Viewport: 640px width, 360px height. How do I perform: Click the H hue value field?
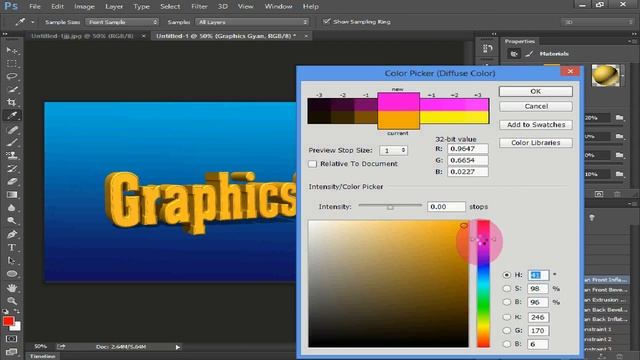[x=538, y=275]
